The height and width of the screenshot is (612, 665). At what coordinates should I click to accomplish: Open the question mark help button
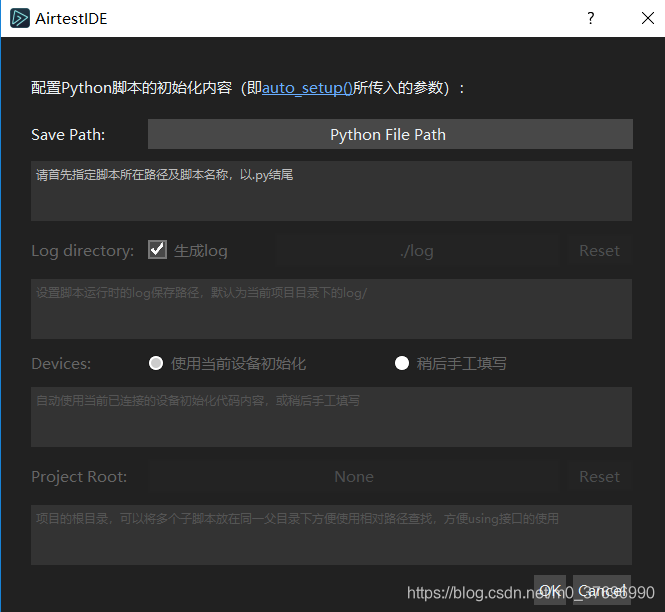click(x=590, y=18)
